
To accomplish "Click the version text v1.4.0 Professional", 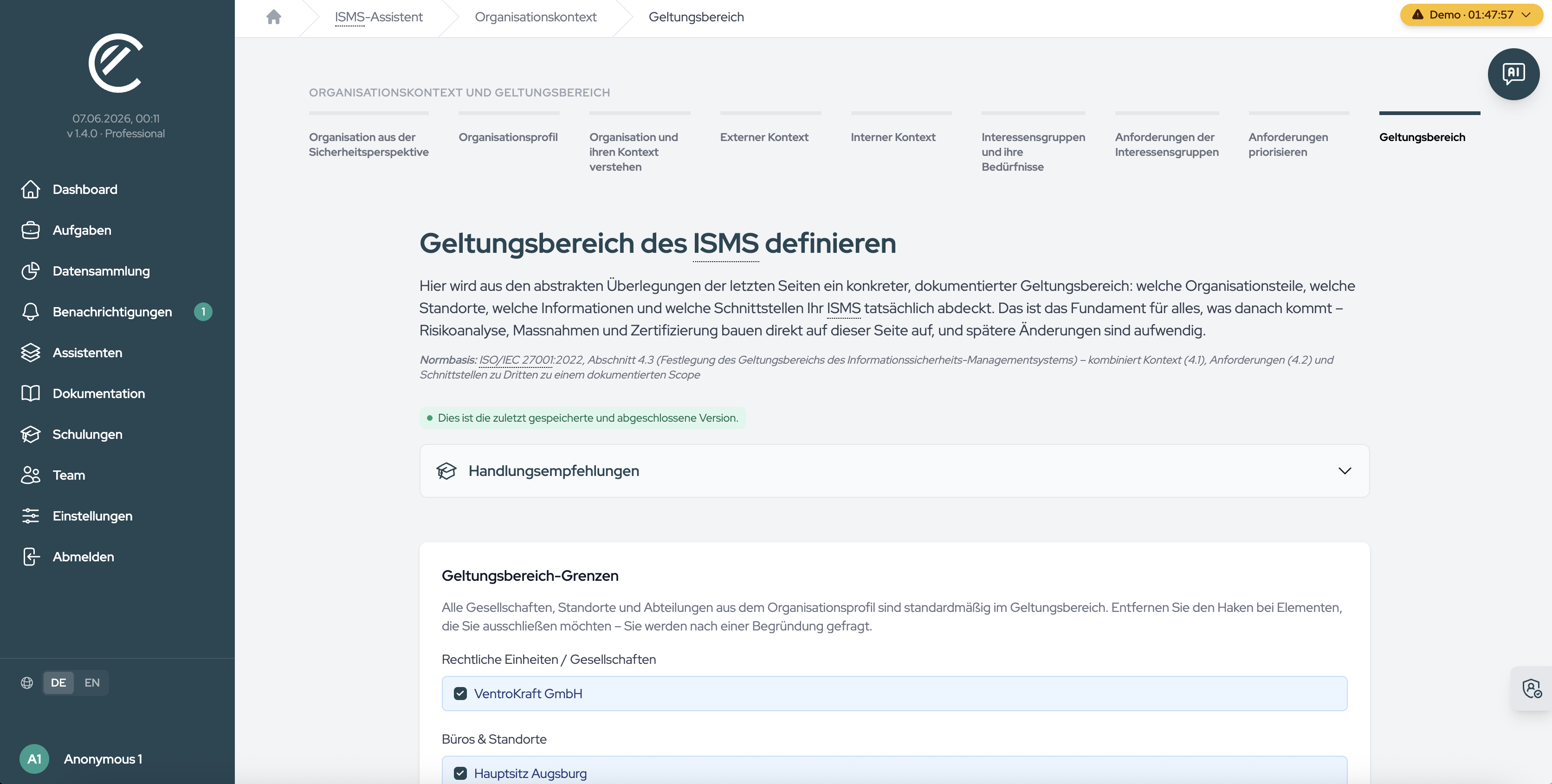I will point(116,133).
